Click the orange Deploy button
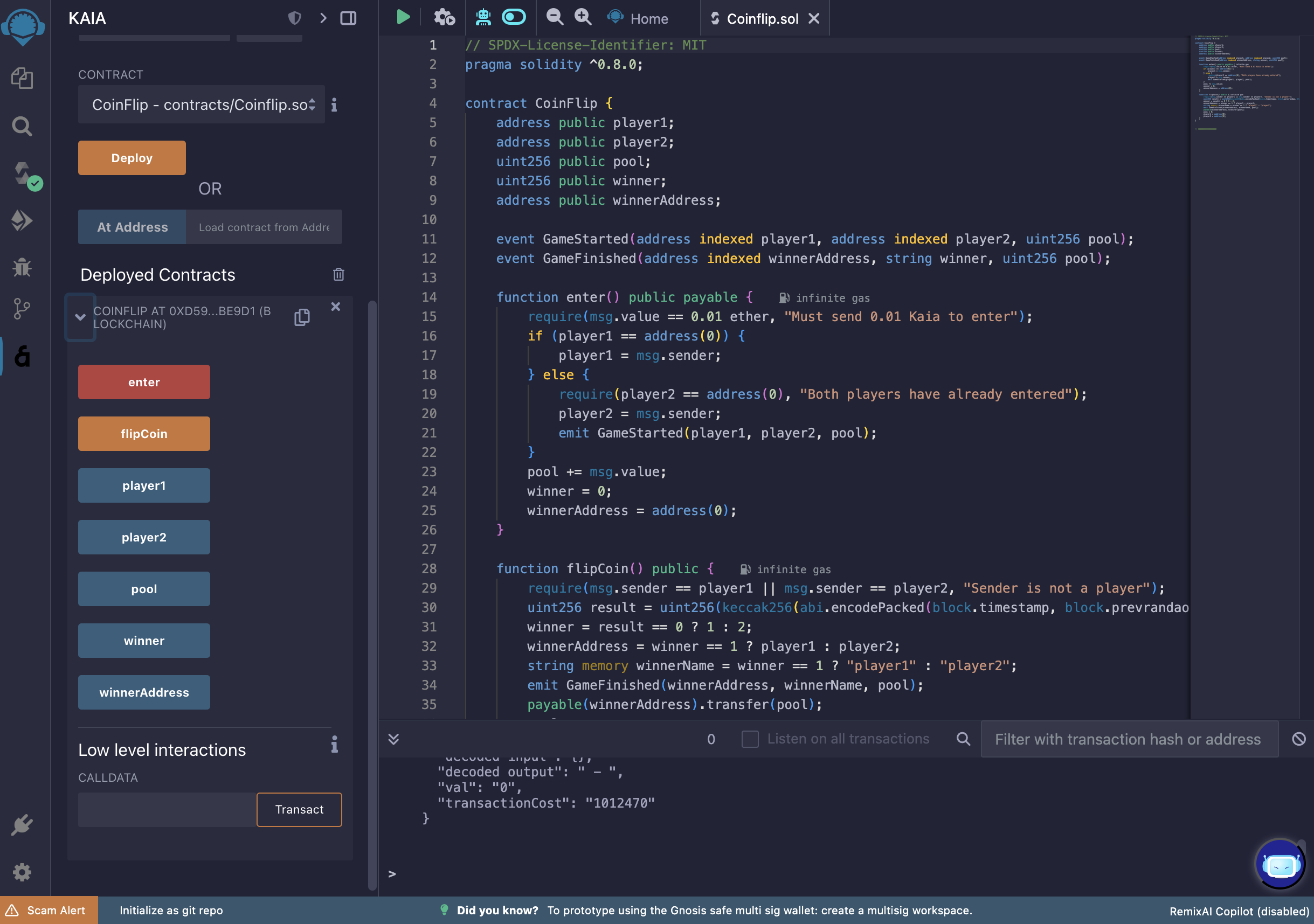The height and width of the screenshot is (924, 1314). click(x=132, y=158)
